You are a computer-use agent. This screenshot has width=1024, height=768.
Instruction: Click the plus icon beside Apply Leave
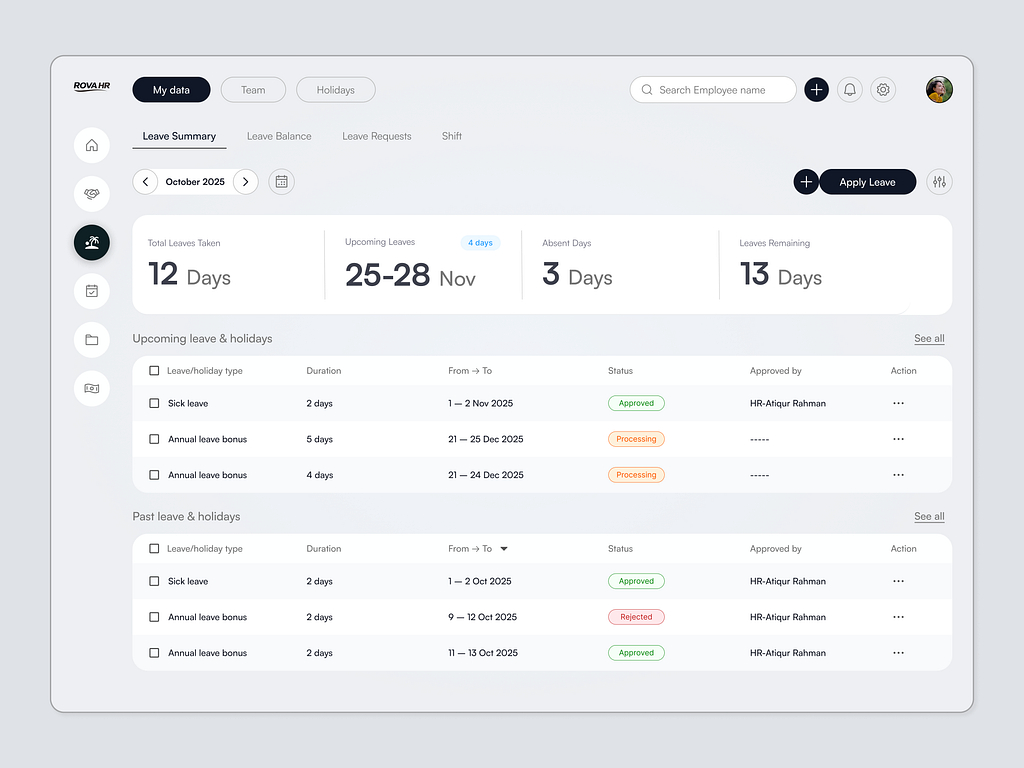coord(806,182)
